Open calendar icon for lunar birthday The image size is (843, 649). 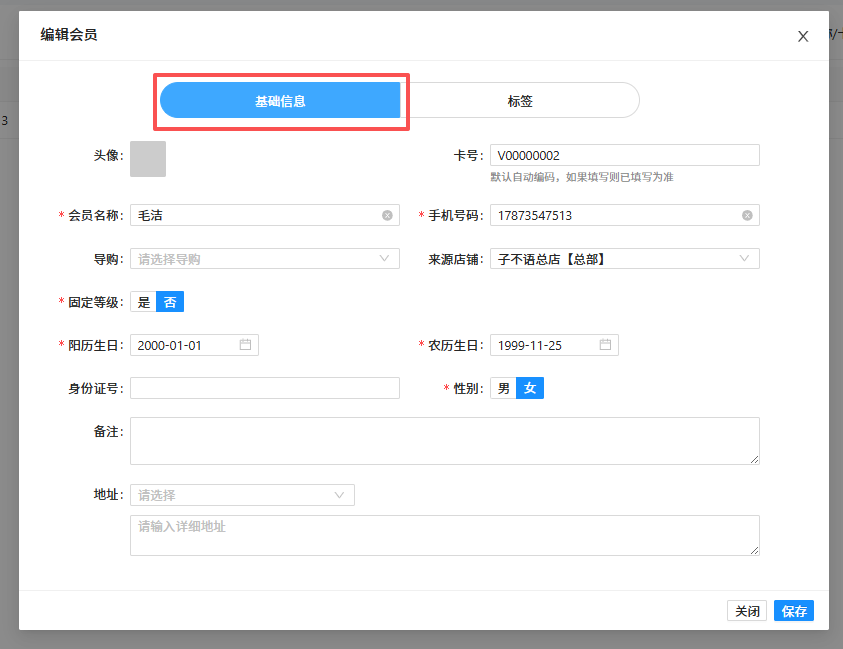(x=605, y=345)
